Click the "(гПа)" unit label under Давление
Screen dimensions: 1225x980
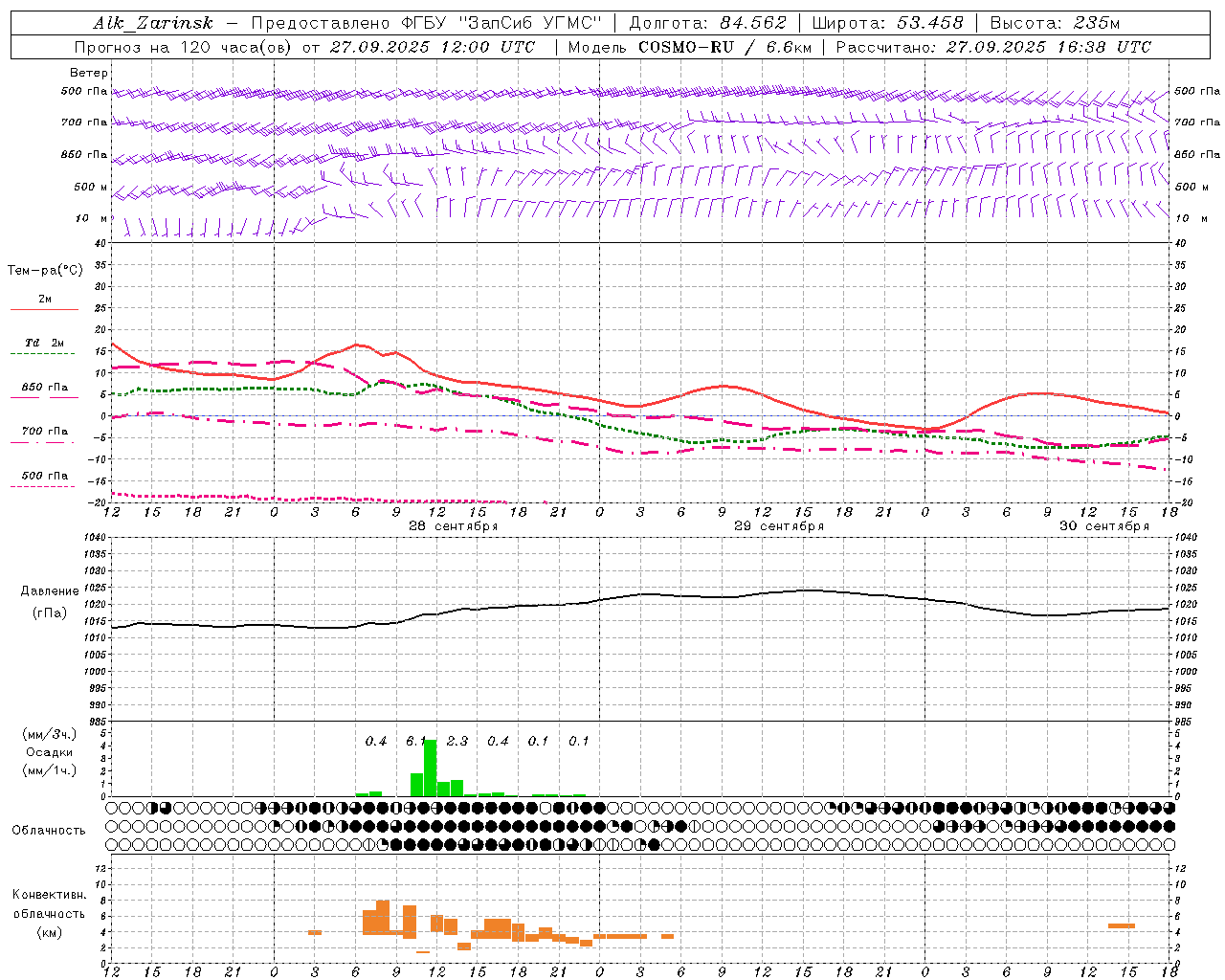tap(50, 613)
